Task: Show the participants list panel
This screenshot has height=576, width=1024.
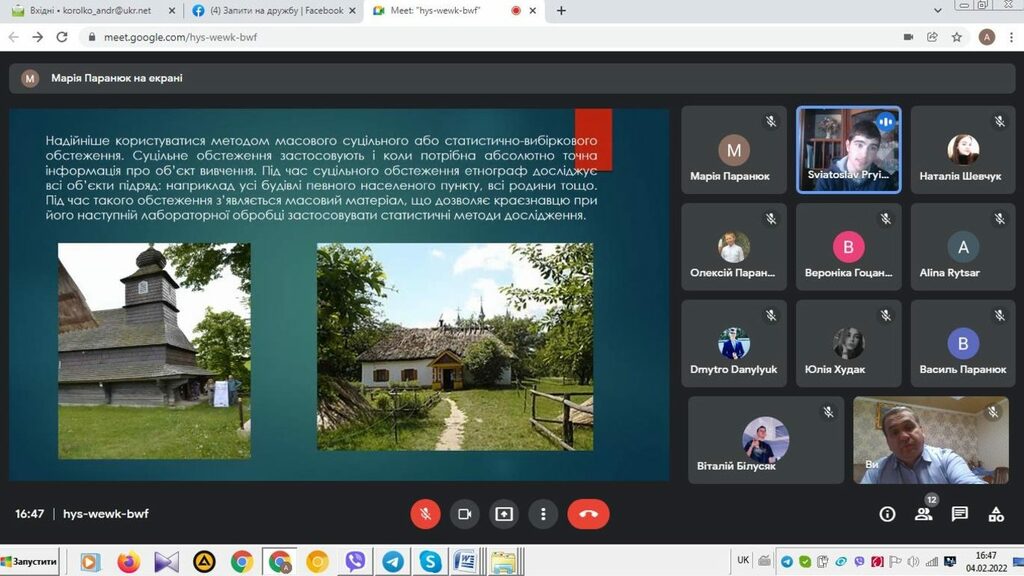Action: [923, 514]
